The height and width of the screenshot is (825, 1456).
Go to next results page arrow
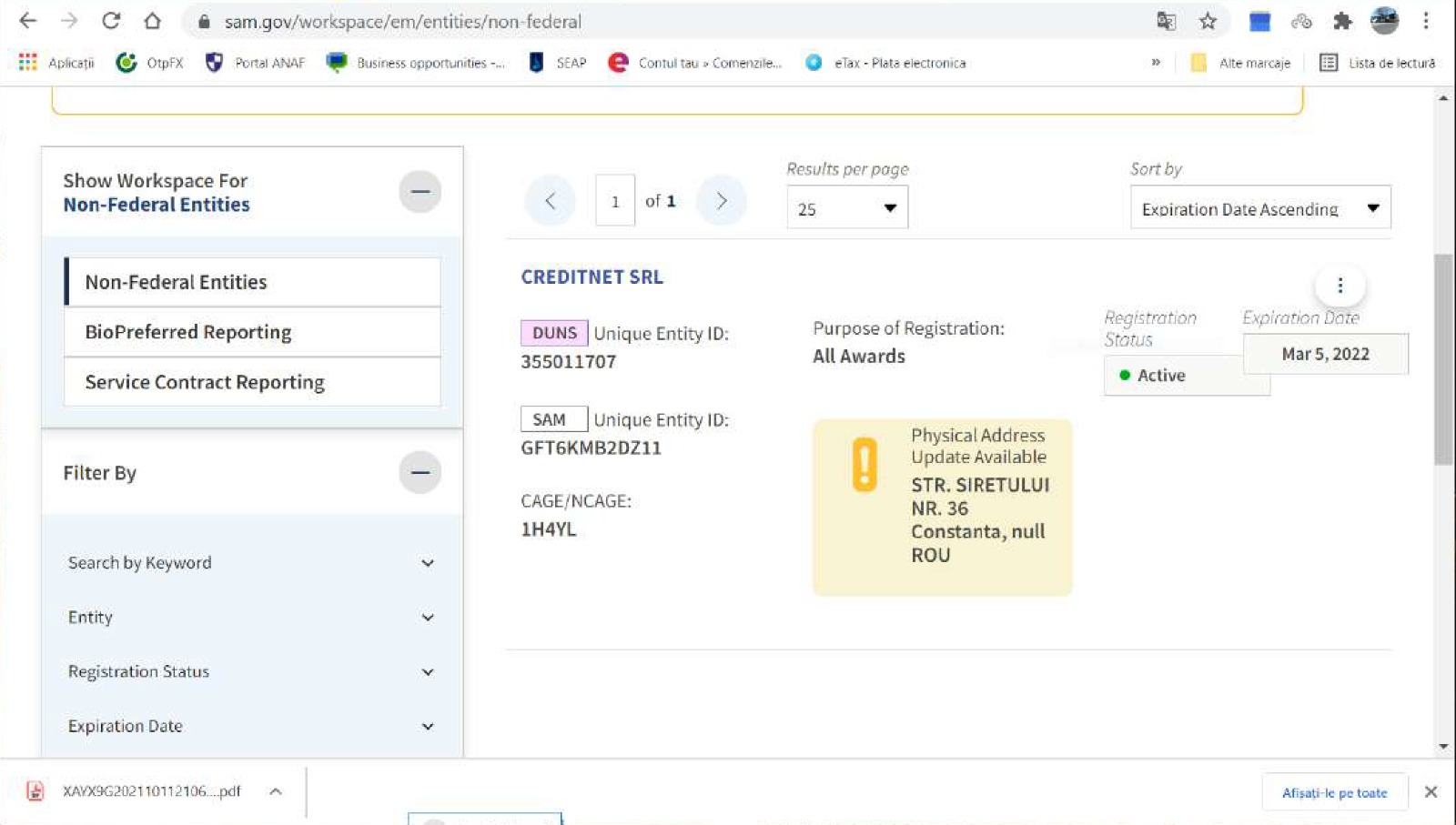722,201
